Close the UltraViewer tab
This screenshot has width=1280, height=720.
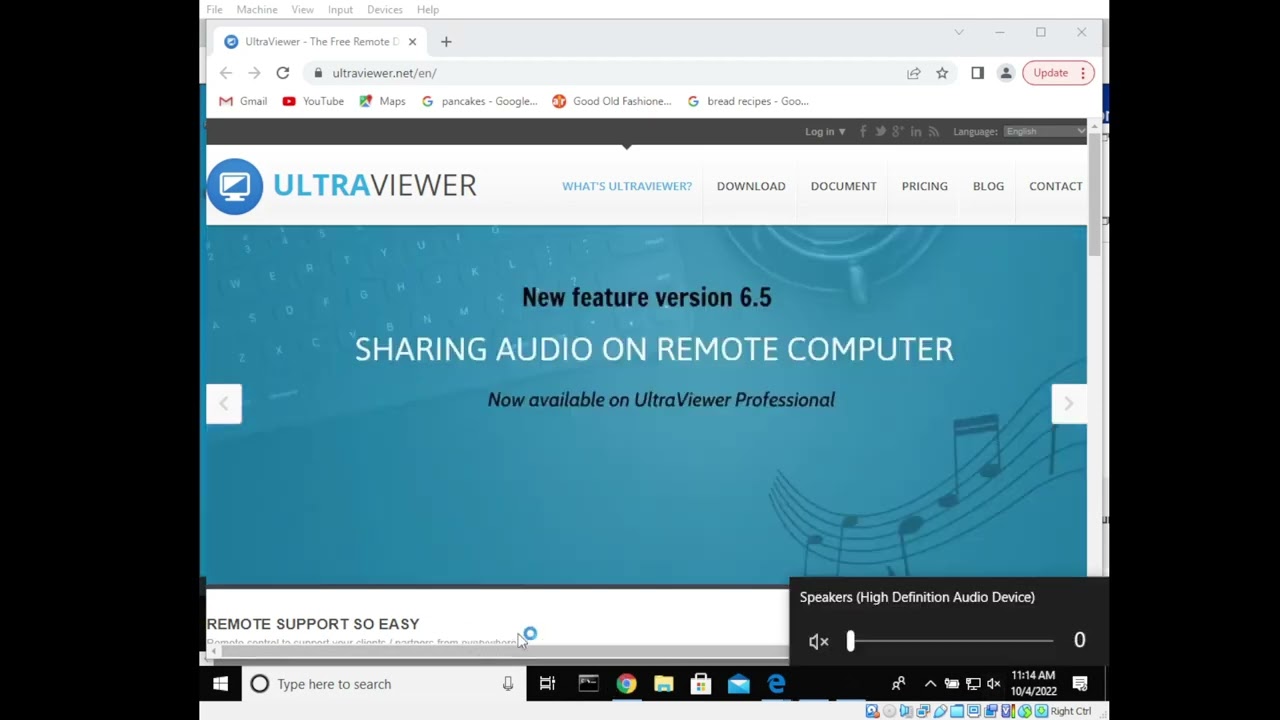coord(412,42)
